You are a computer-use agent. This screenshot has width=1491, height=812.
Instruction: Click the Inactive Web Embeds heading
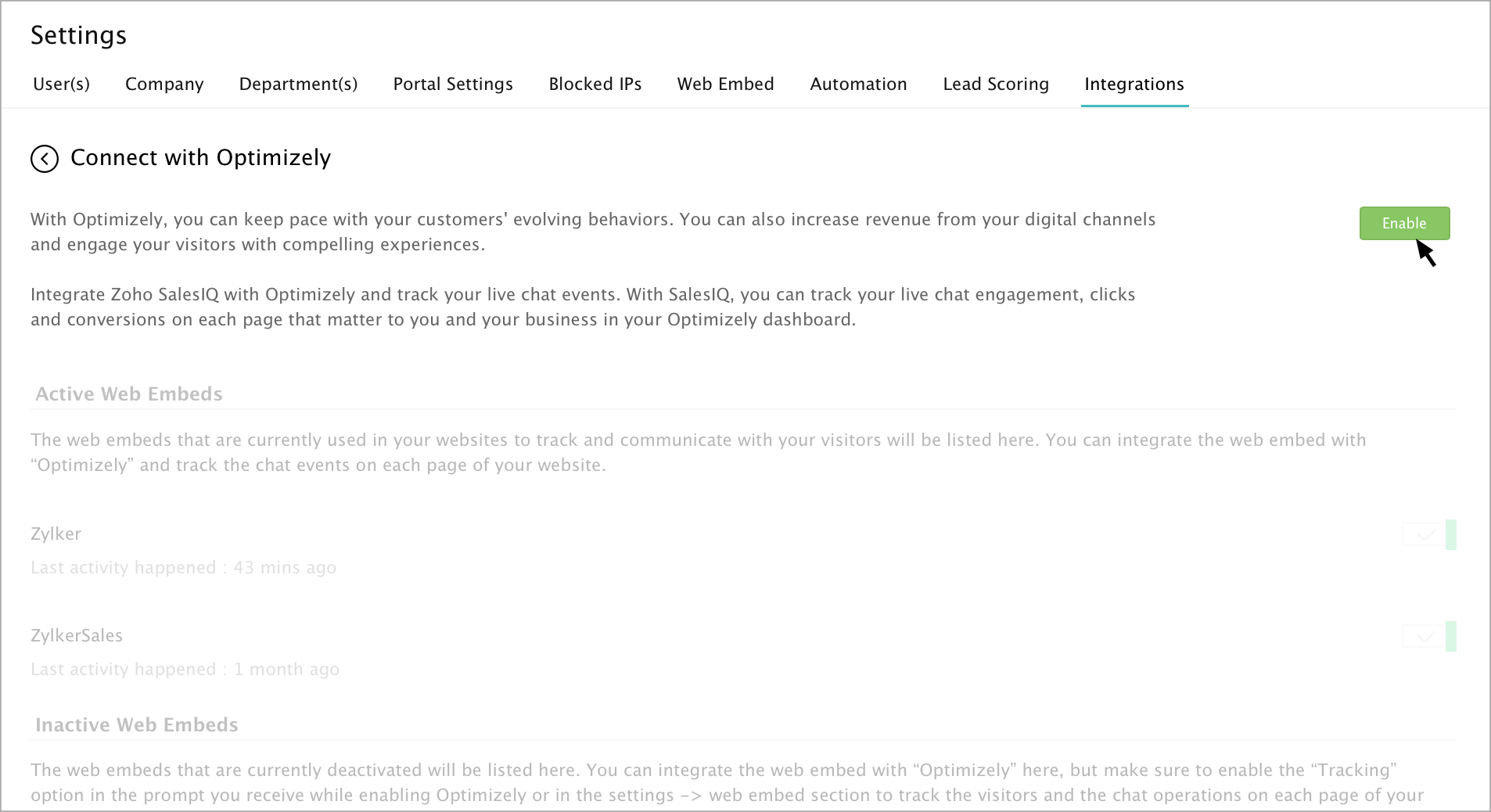[x=137, y=724]
